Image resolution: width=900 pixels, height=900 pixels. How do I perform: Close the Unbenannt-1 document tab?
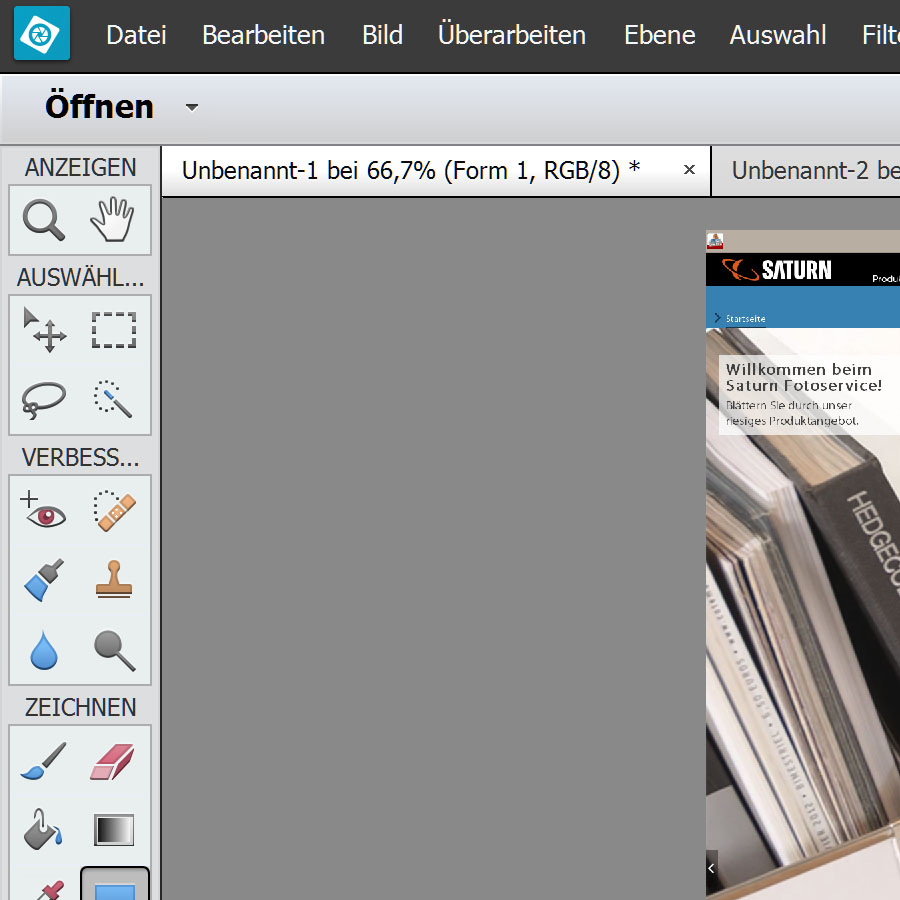tap(689, 169)
